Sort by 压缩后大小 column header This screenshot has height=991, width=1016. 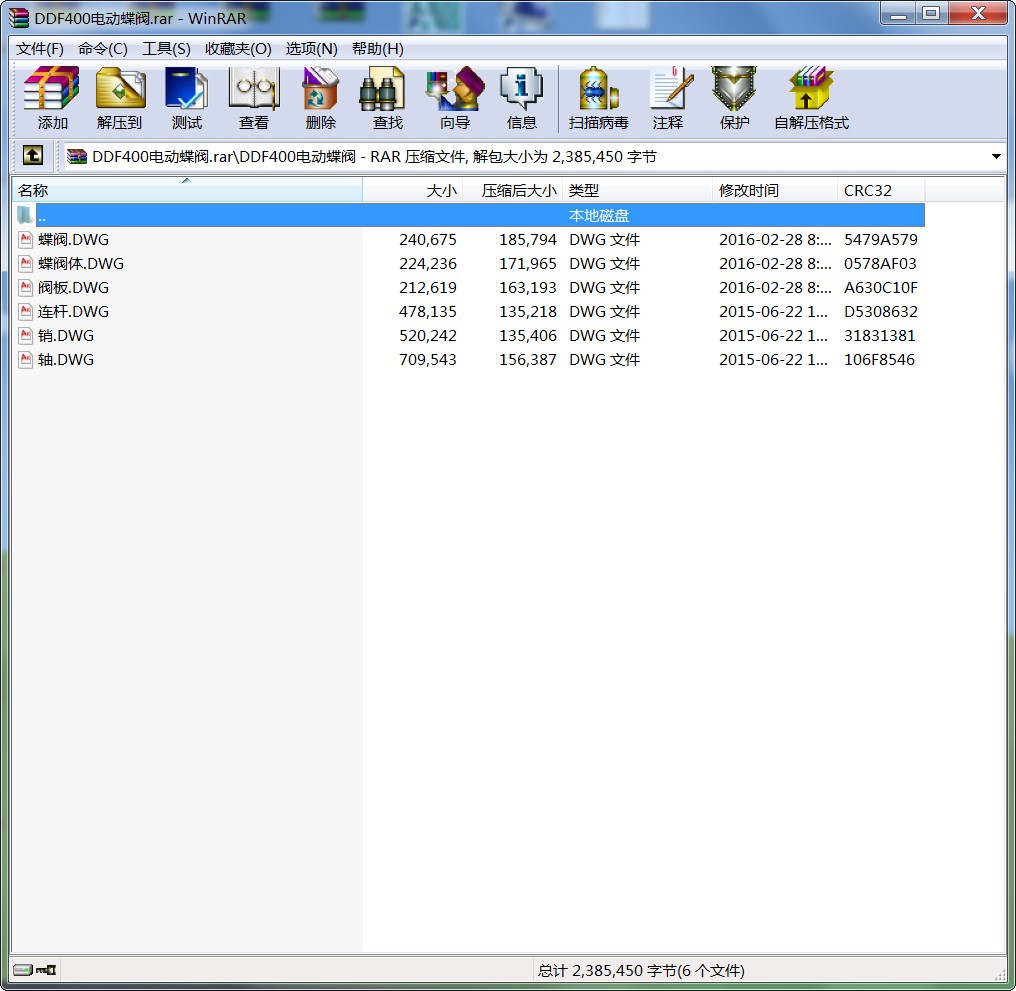pos(513,191)
